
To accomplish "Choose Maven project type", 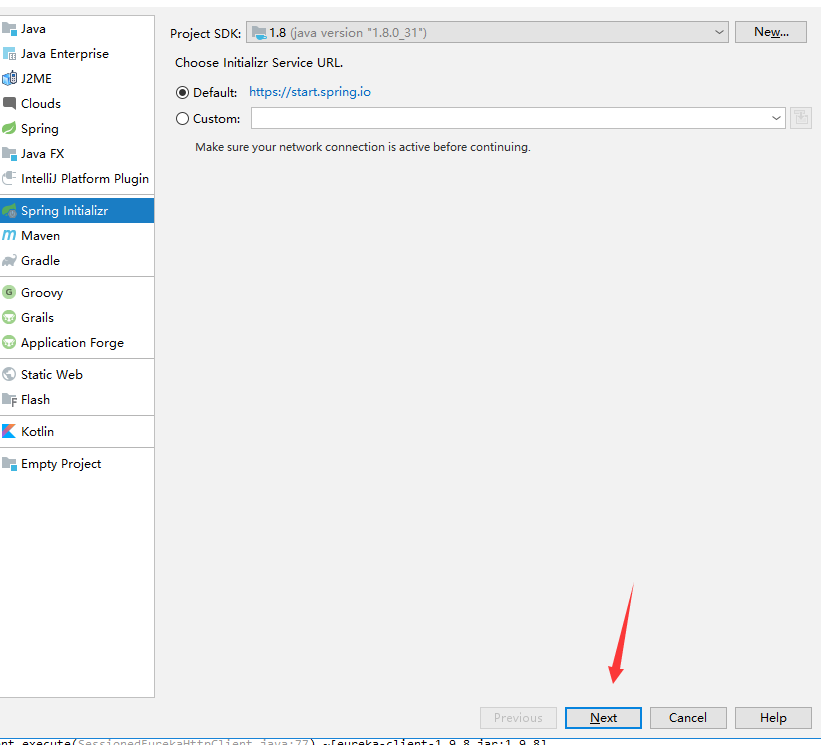I will (x=77, y=236).
